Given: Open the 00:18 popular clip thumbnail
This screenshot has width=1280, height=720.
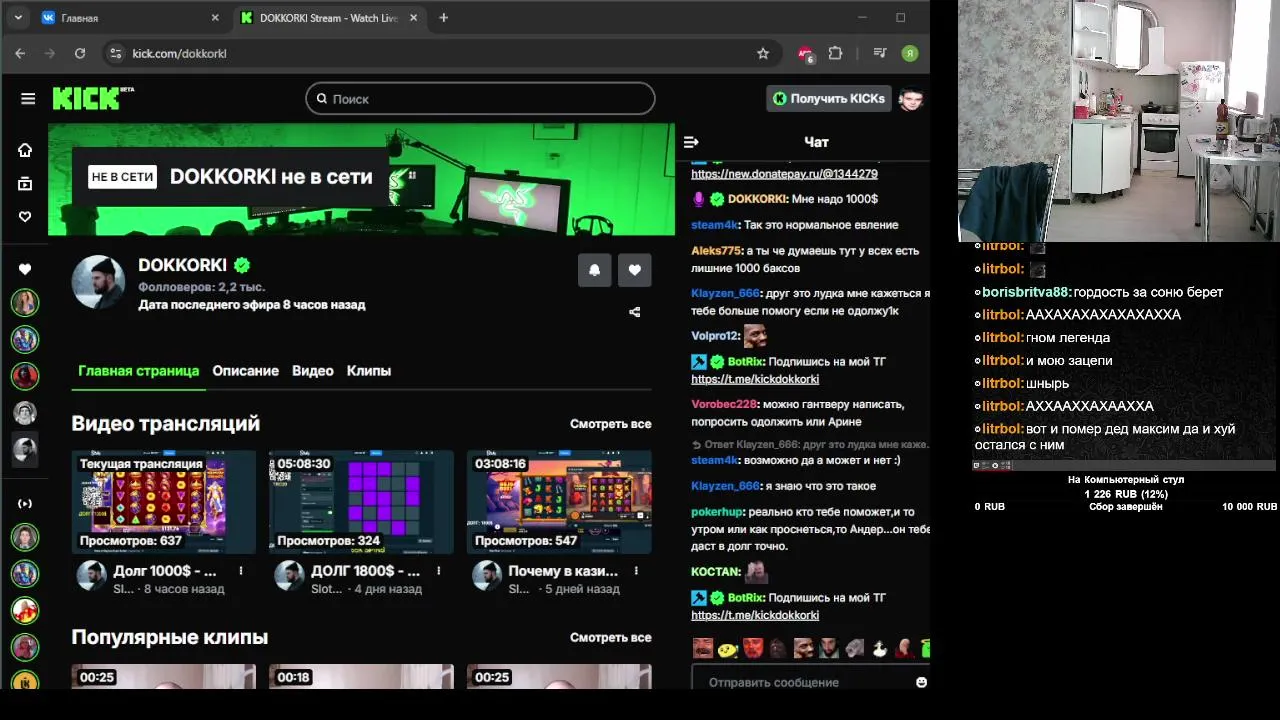Looking at the screenshot, I should click(x=361, y=677).
